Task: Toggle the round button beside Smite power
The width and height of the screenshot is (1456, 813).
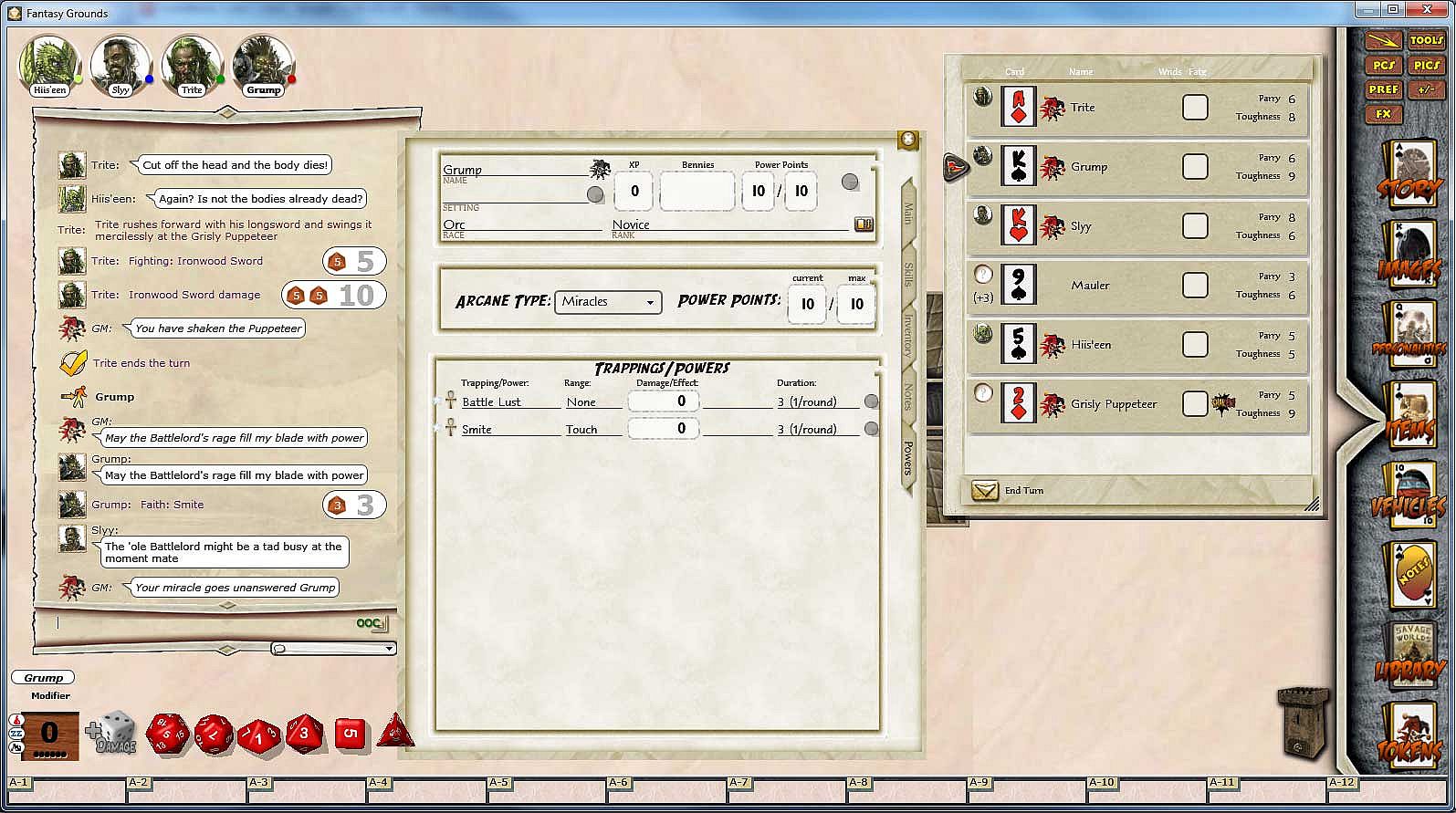Action: [x=871, y=429]
